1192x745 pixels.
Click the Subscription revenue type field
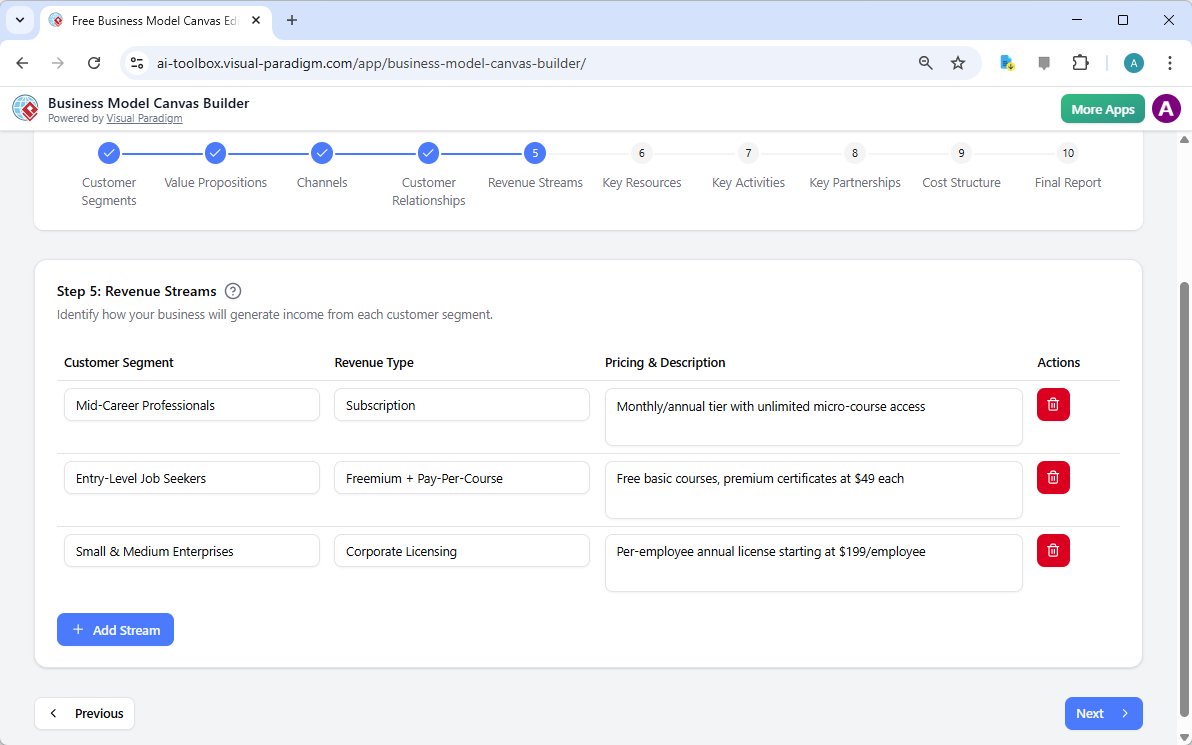point(461,404)
